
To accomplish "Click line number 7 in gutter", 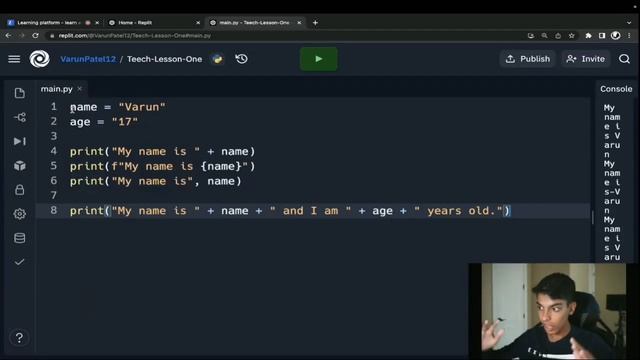I will (53, 195).
